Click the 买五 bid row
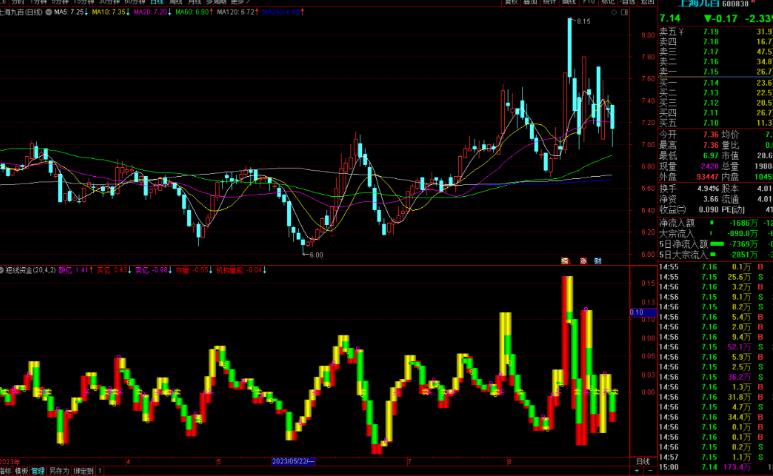Image resolution: width=773 pixels, height=476 pixels. pos(716,123)
